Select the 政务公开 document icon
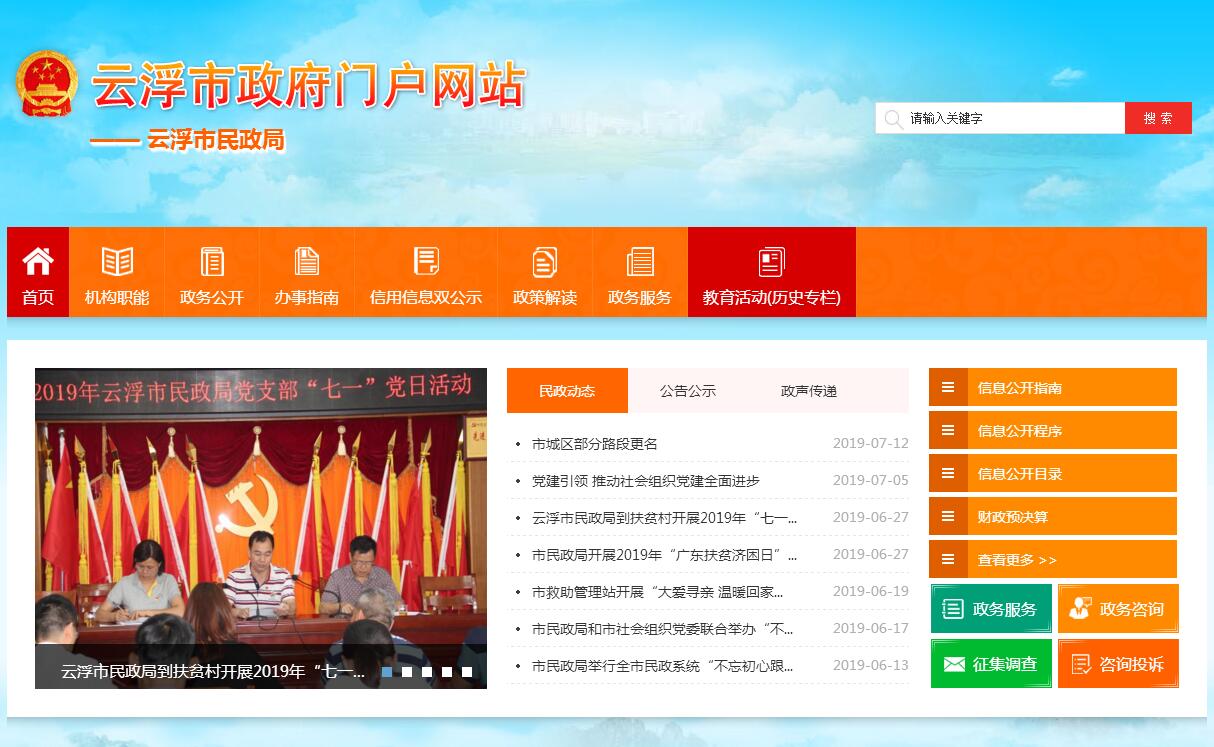The image size is (1214, 747). coord(212,262)
